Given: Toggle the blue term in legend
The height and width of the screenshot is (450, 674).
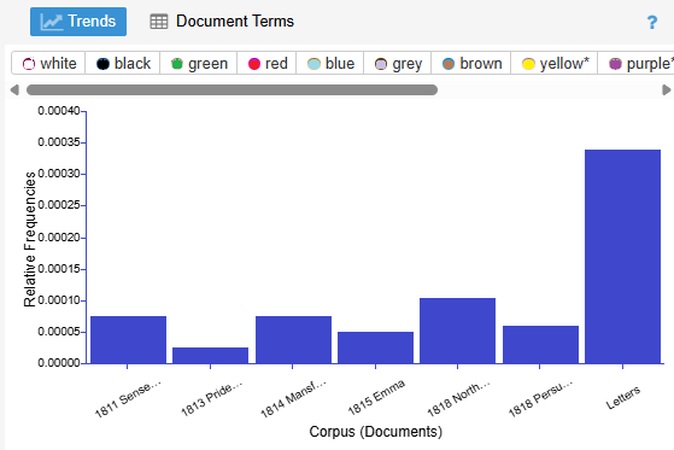Looking at the screenshot, I should (x=330, y=64).
